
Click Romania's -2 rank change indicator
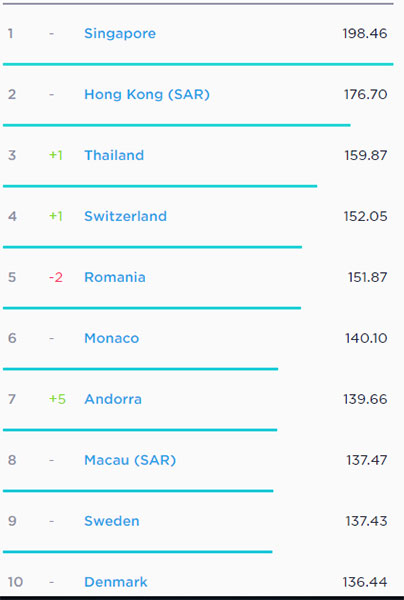(56, 277)
